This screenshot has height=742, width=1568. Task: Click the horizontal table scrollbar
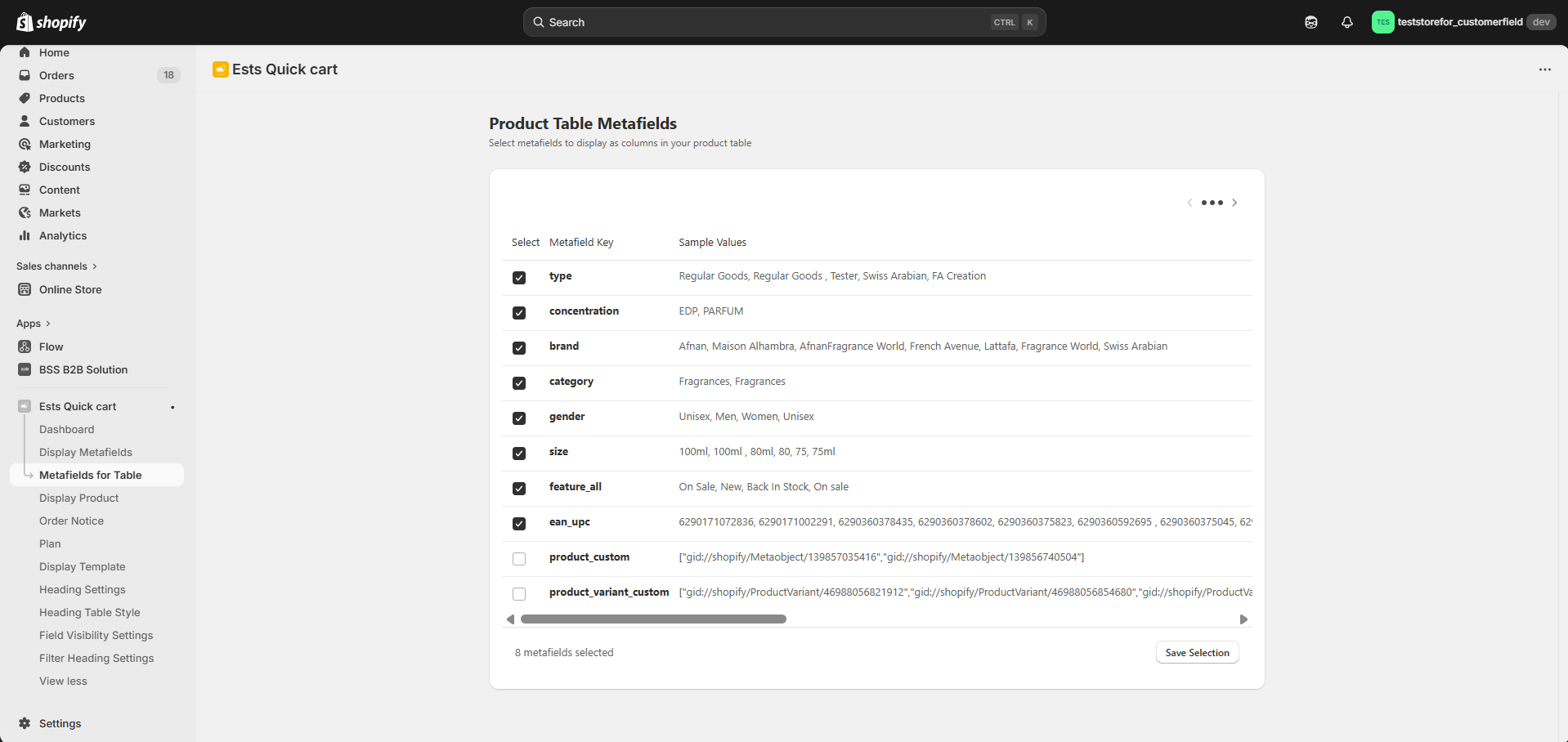click(653, 619)
